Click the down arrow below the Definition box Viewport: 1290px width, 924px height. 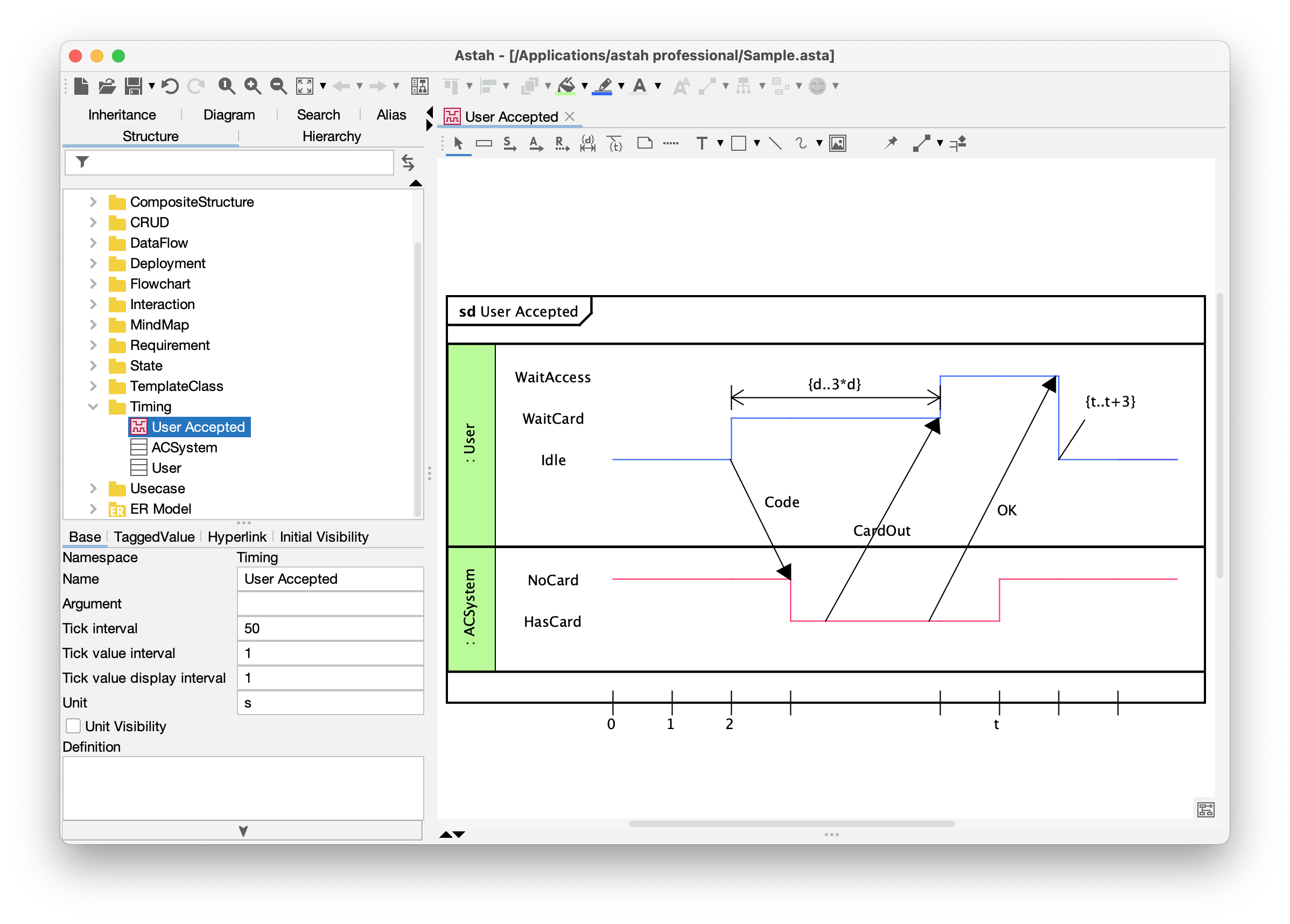(243, 830)
